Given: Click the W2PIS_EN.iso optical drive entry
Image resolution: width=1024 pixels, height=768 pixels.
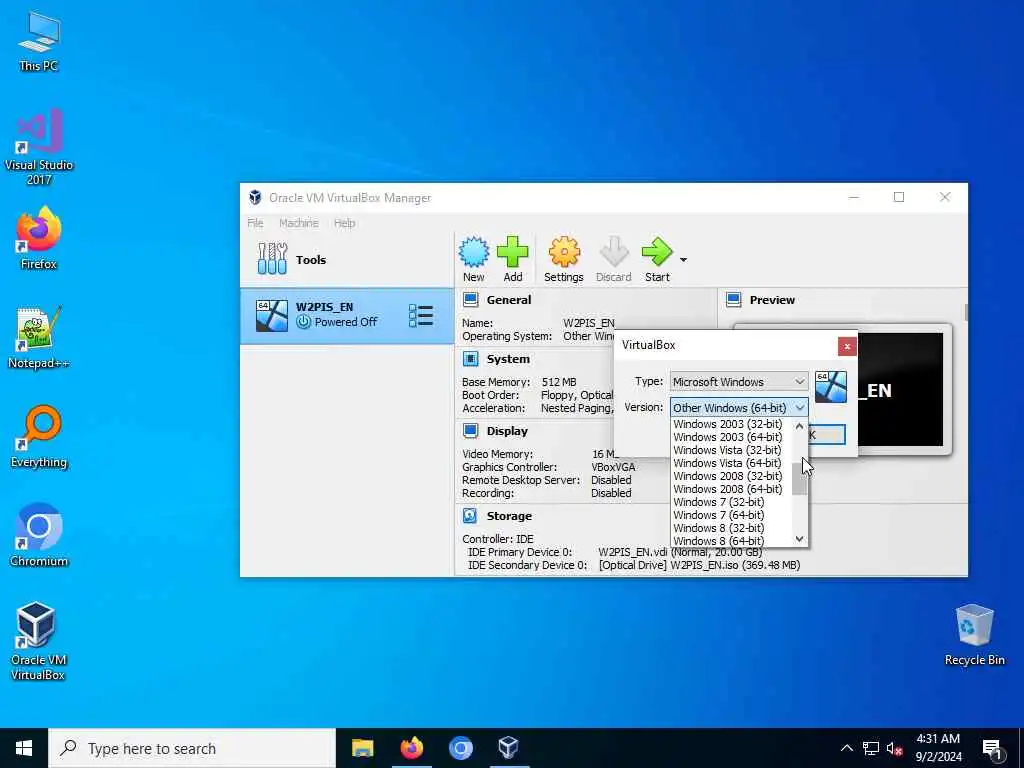Looking at the screenshot, I should (699, 565).
